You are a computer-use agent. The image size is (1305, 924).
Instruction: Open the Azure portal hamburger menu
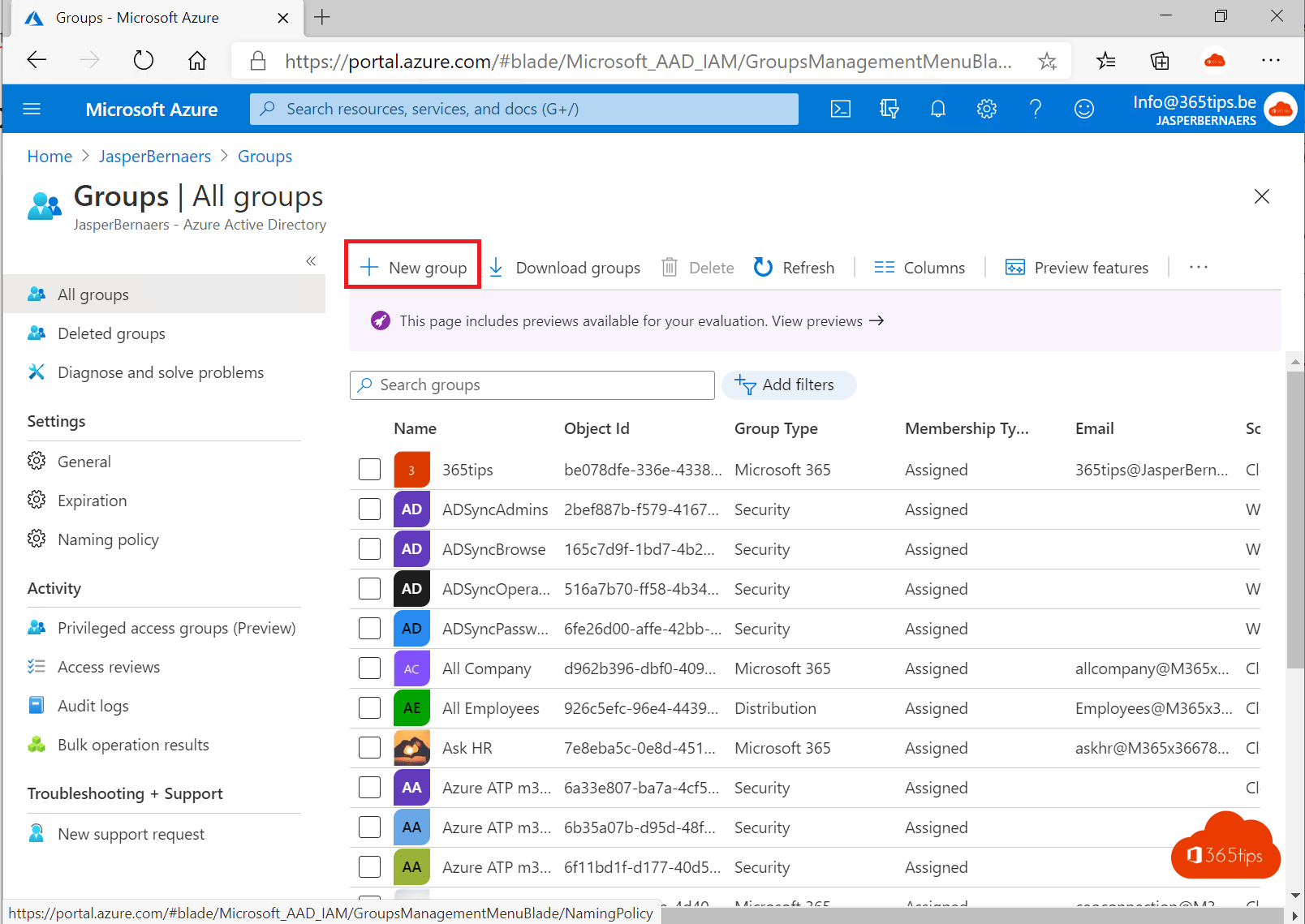coord(32,108)
